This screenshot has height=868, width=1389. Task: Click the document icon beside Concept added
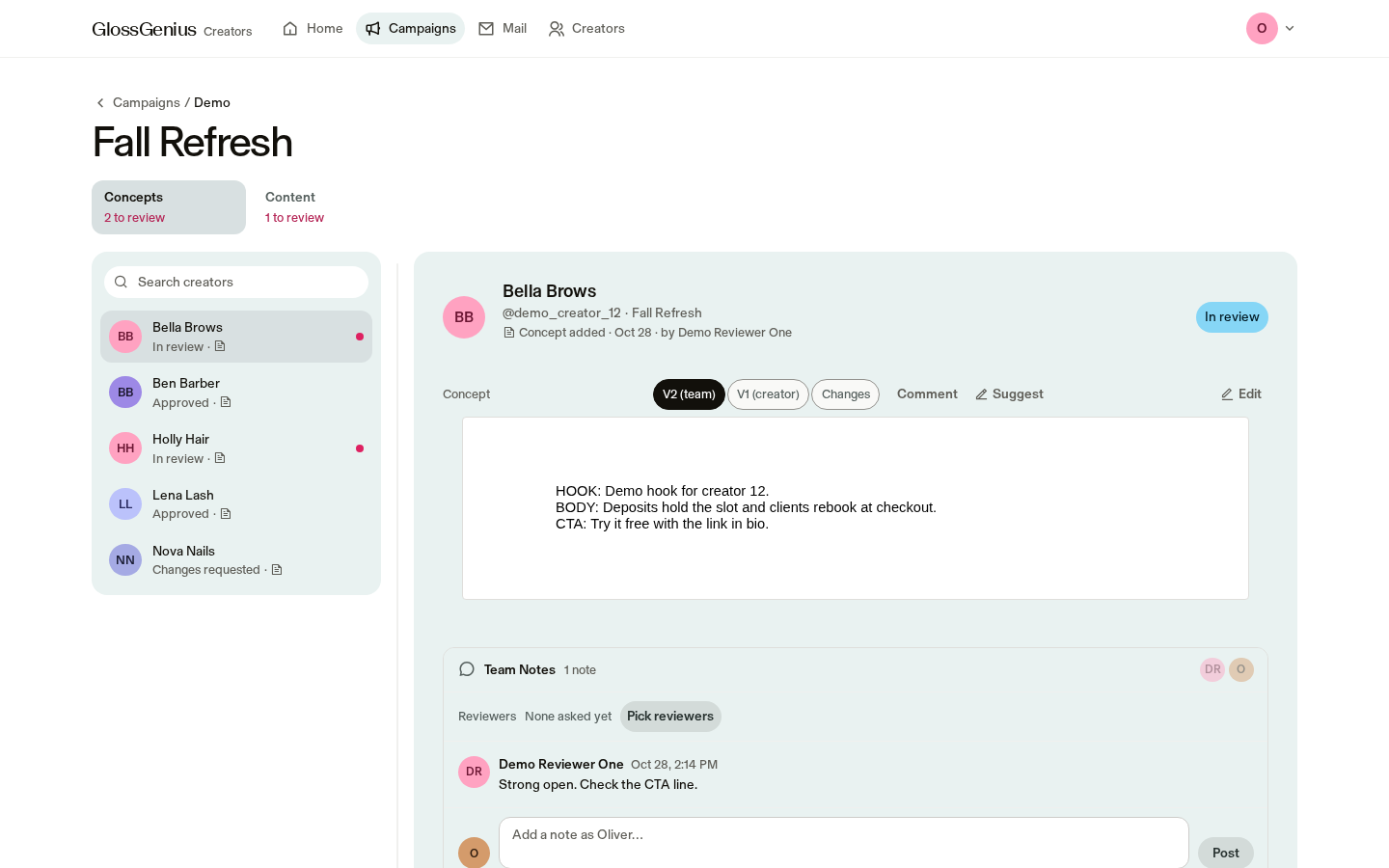click(x=509, y=333)
